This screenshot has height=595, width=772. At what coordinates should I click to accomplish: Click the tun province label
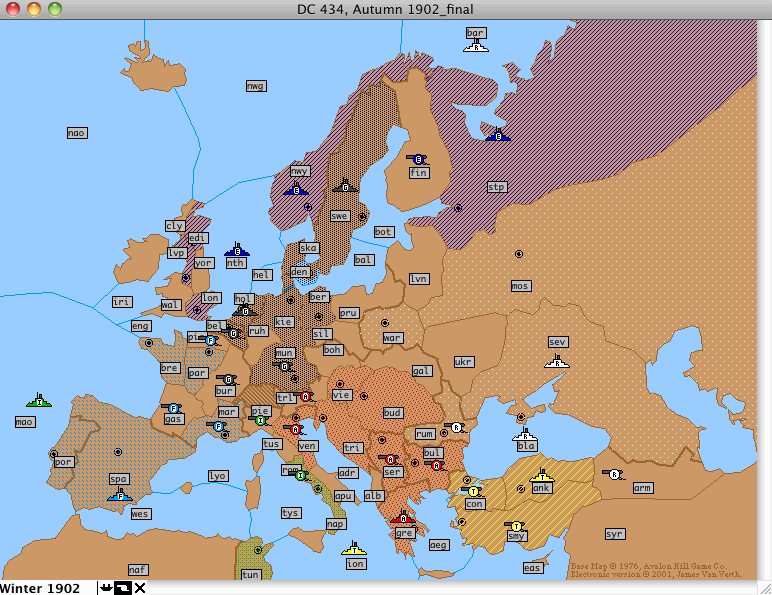click(251, 575)
